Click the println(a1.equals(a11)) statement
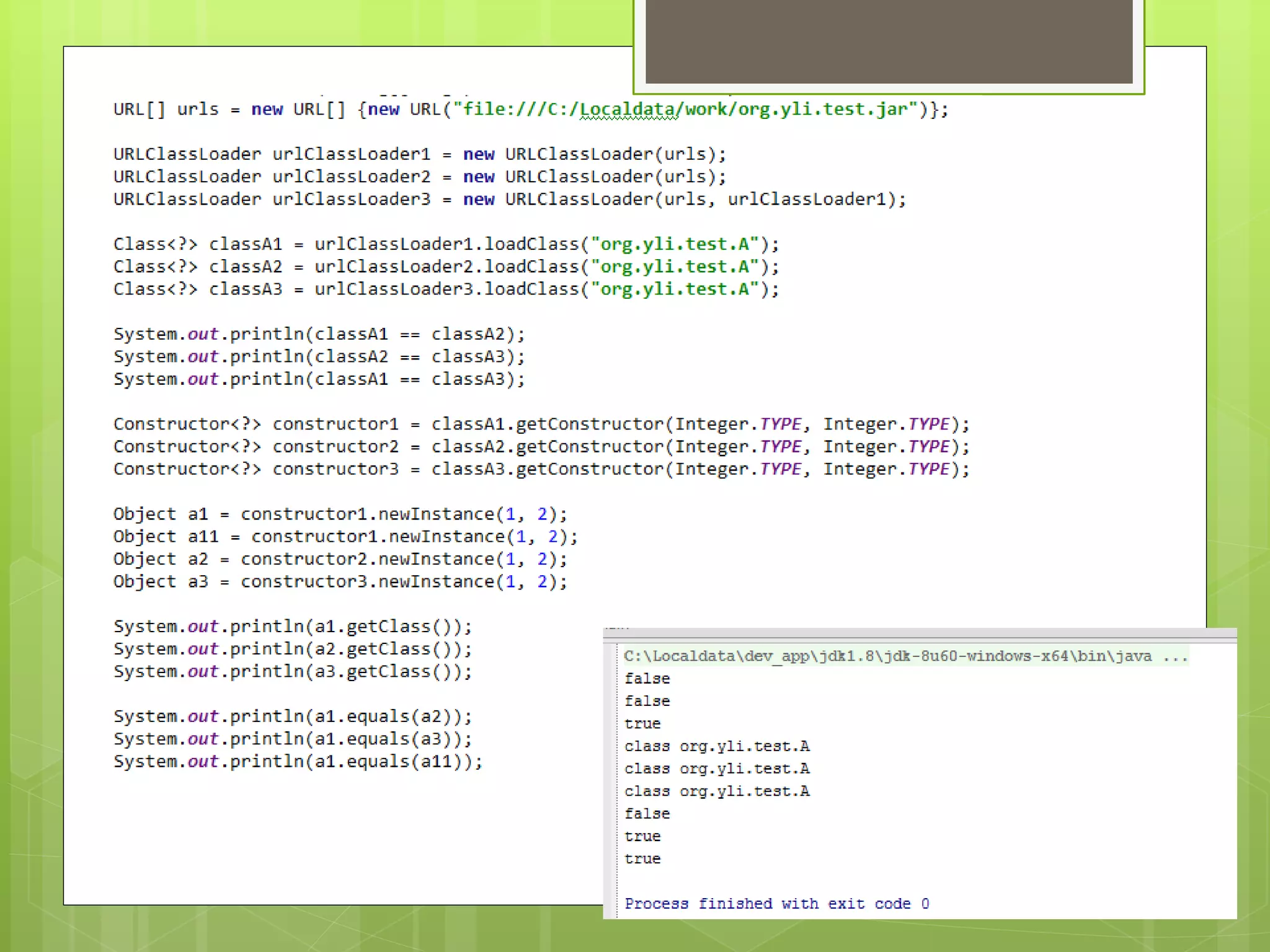1270x952 pixels. (x=298, y=762)
